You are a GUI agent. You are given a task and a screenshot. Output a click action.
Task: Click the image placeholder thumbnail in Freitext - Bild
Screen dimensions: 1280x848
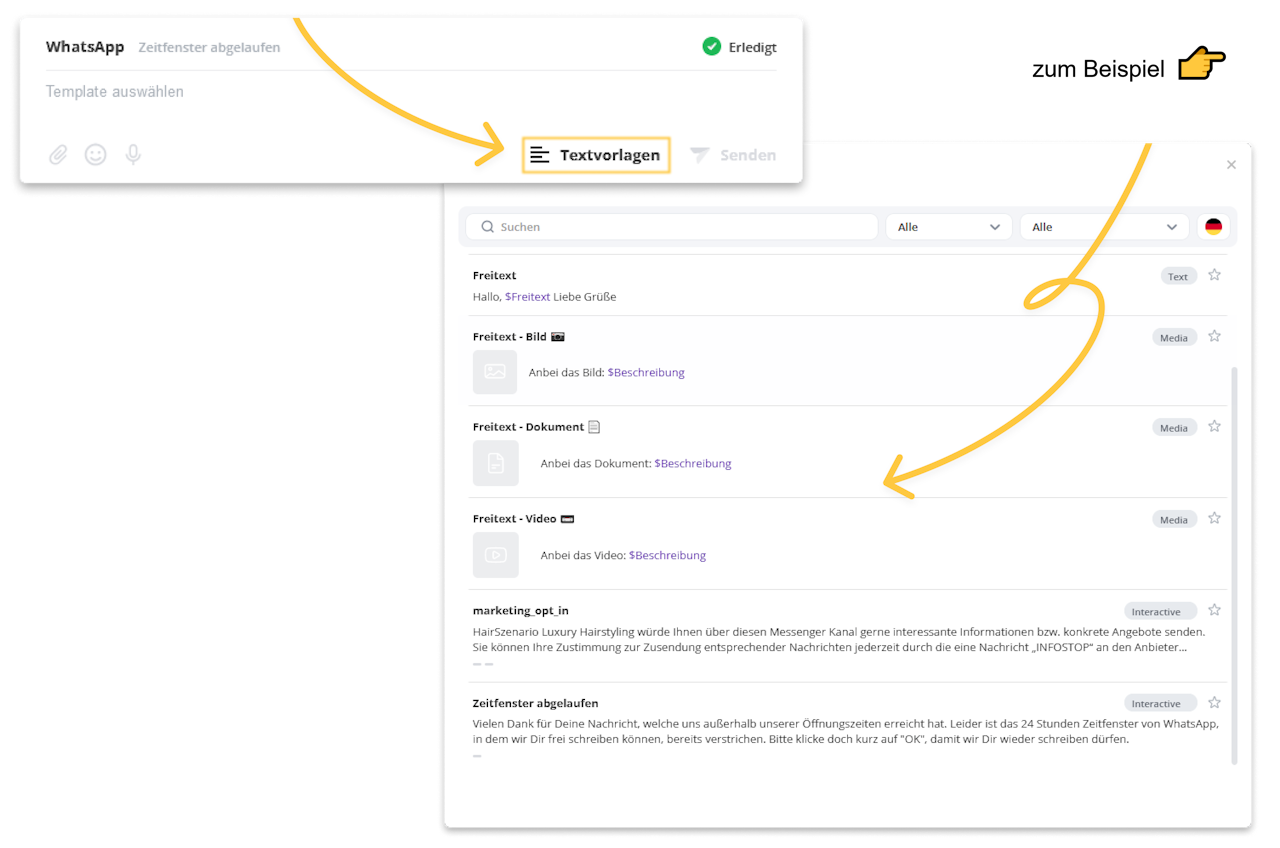click(x=495, y=372)
